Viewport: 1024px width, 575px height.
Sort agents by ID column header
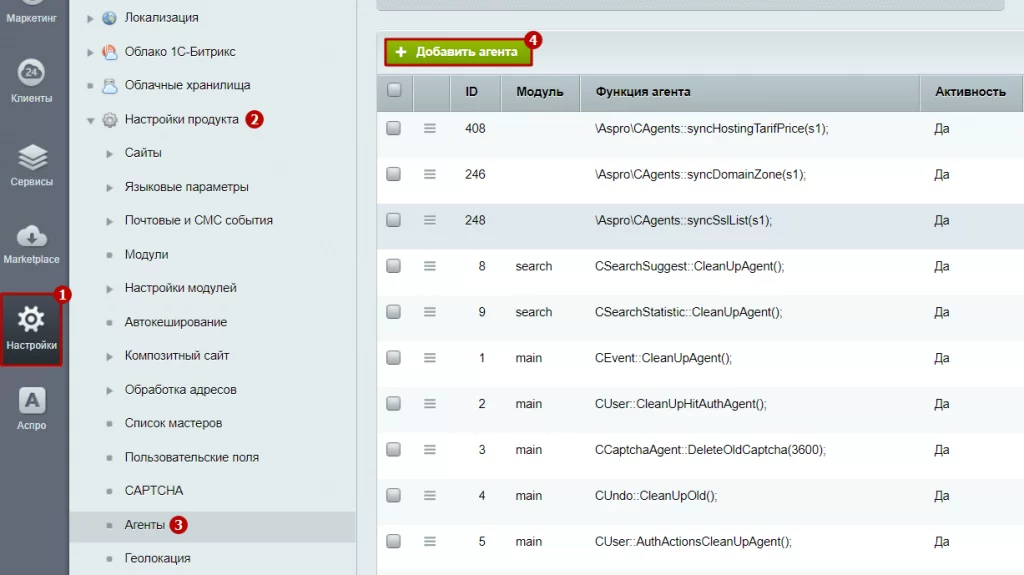471,92
